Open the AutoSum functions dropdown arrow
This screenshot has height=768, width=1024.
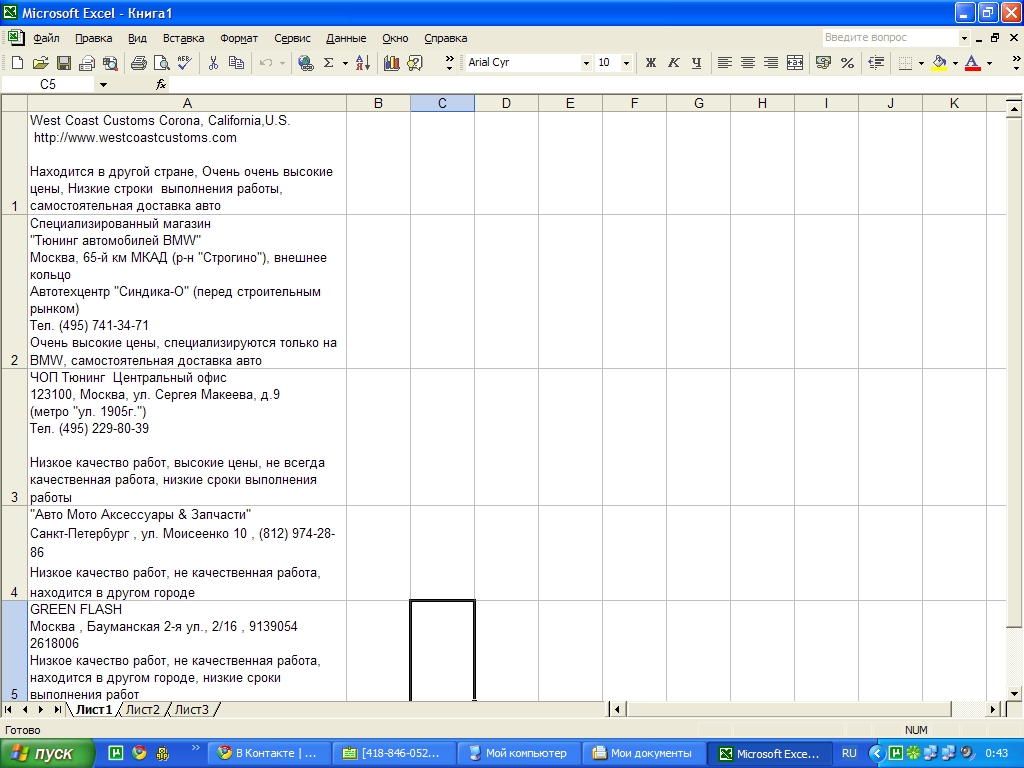click(x=345, y=63)
